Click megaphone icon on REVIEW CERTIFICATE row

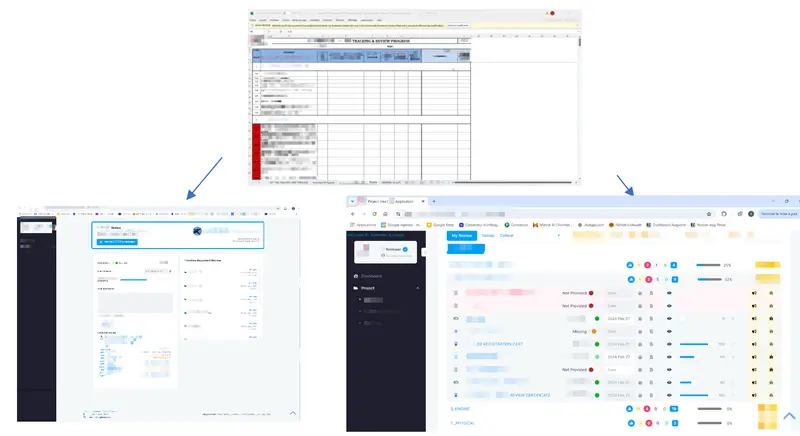click(753, 393)
